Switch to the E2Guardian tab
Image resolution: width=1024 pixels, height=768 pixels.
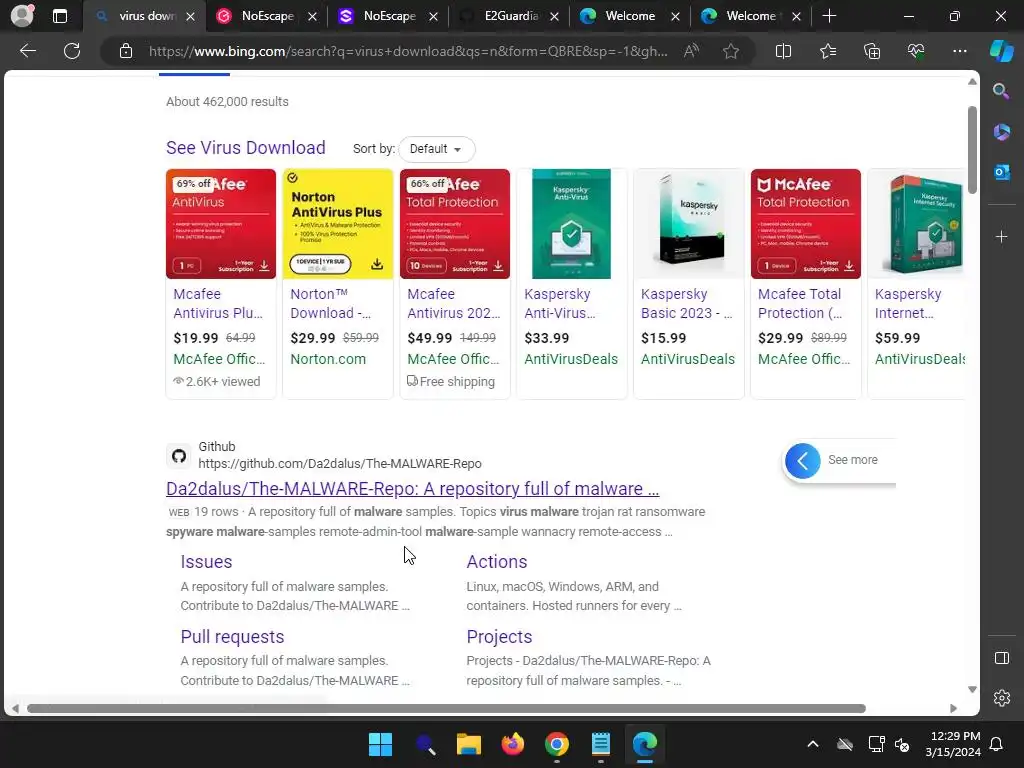coord(510,16)
